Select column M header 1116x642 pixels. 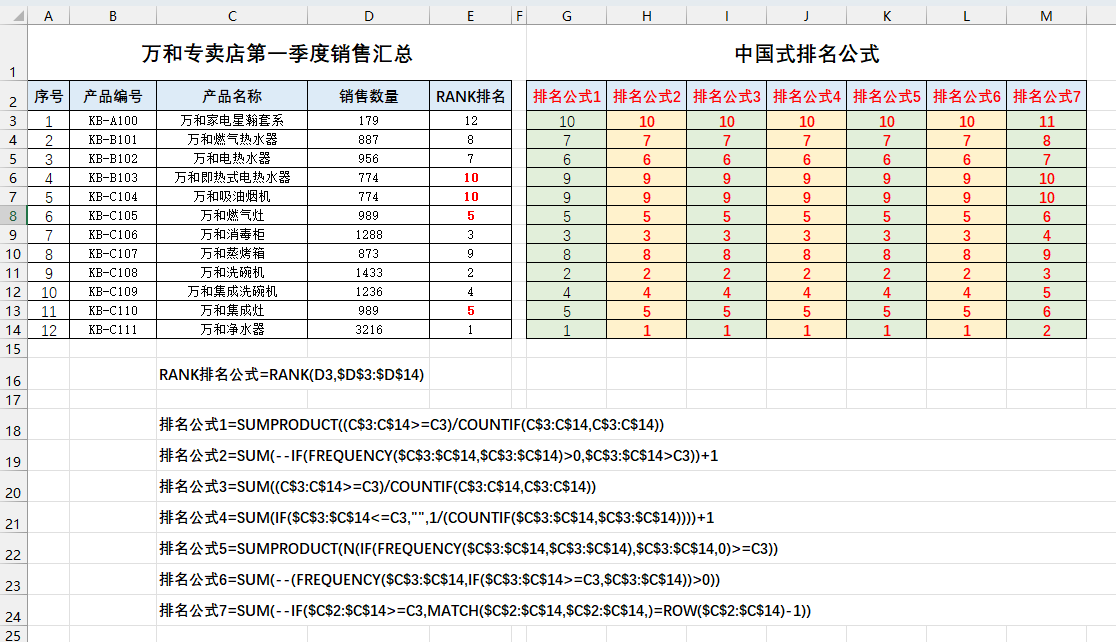[1046, 16]
